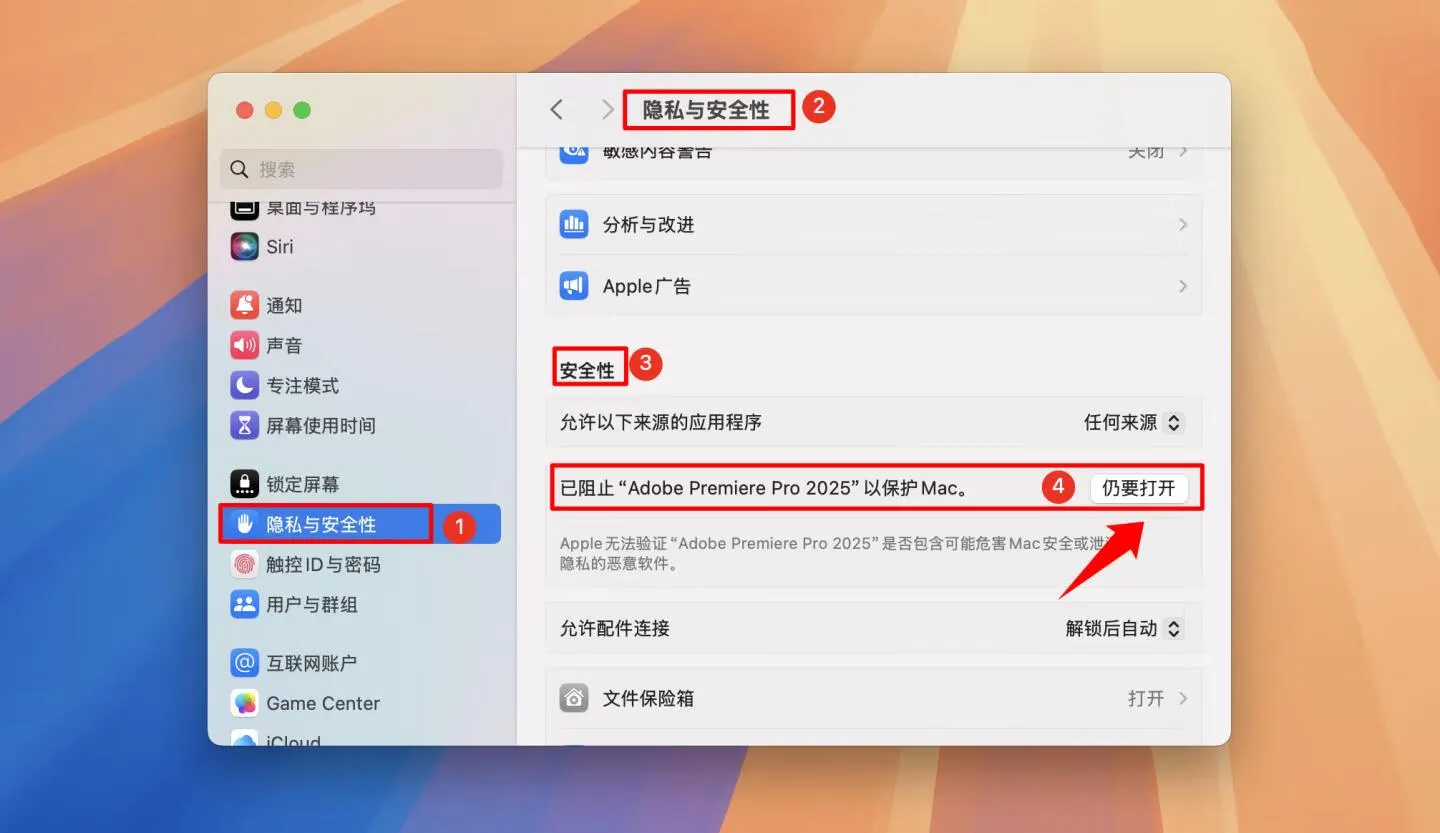The width and height of the screenshot is (1440, 833).
Task: Open 互联网账户 at-sign icon
Action: 245,662
